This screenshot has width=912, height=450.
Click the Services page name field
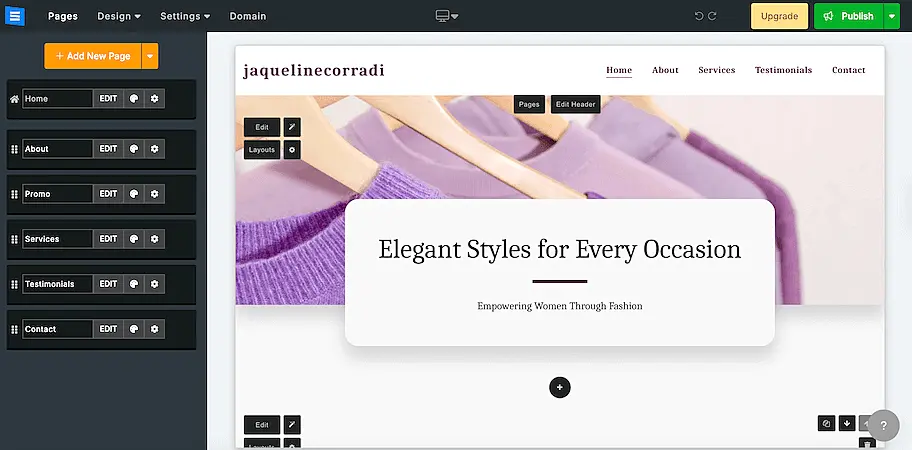point(57,239)
